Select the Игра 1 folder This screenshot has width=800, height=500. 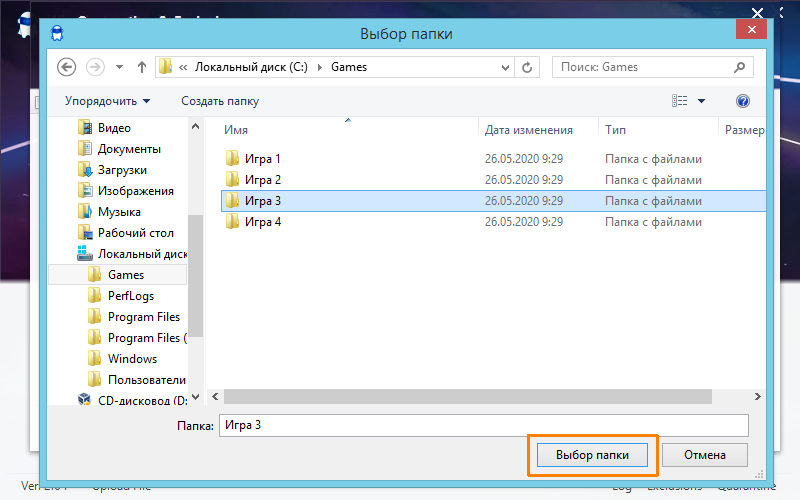(264, 159)
